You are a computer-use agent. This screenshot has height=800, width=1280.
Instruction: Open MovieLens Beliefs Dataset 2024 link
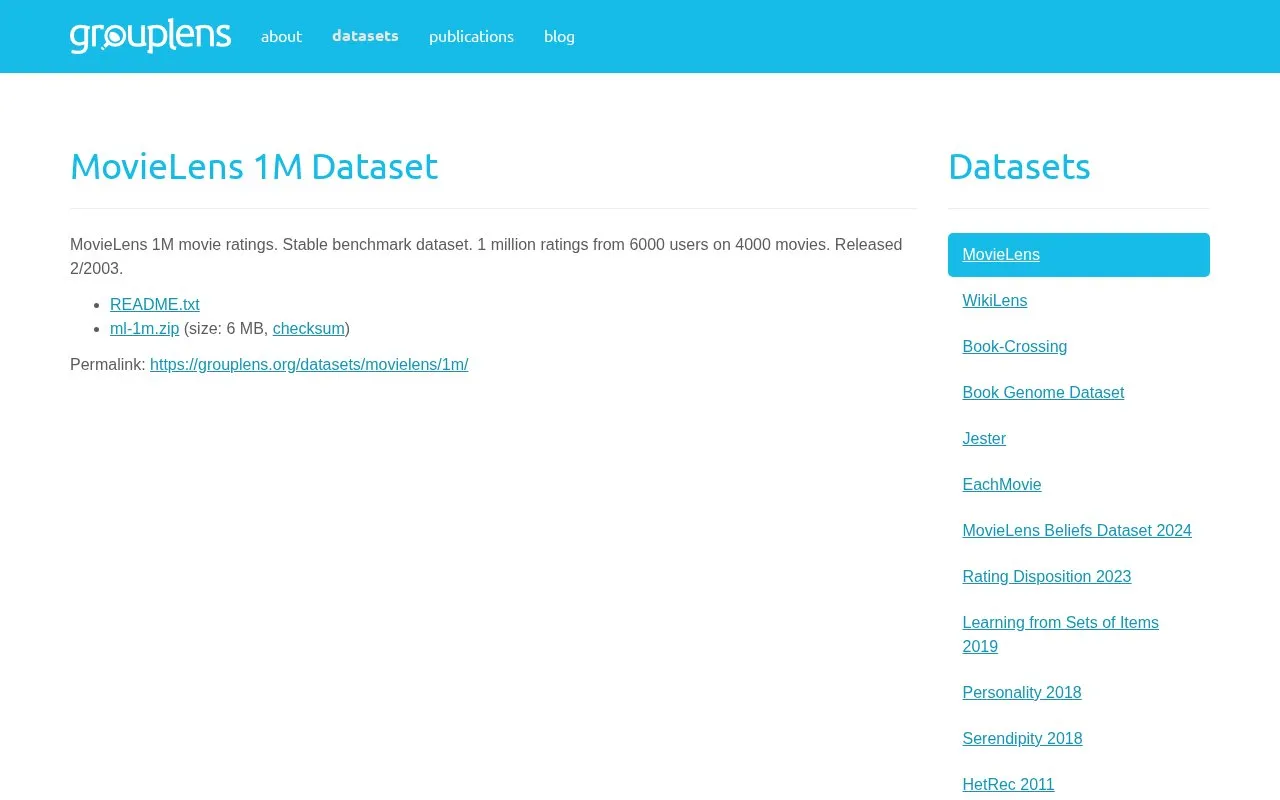[x=1077, y=531]
